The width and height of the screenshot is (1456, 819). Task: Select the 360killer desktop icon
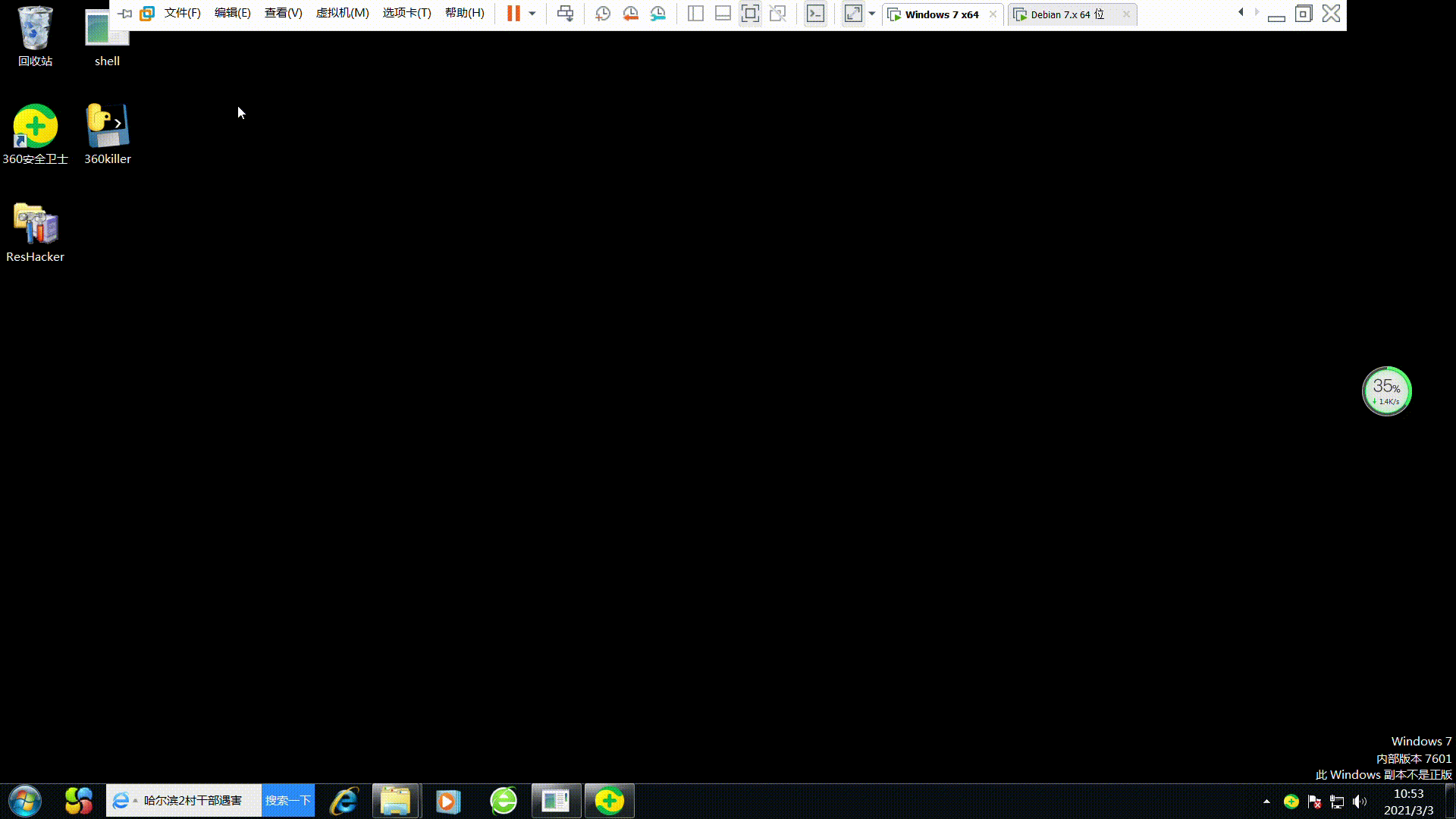[x=107, y=134]
